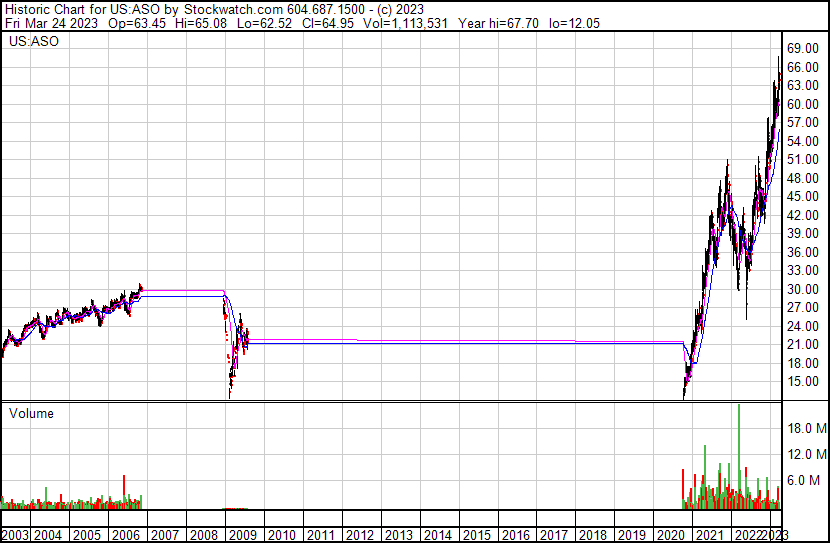Click the 30.00 price axis label

click(801, 289)
